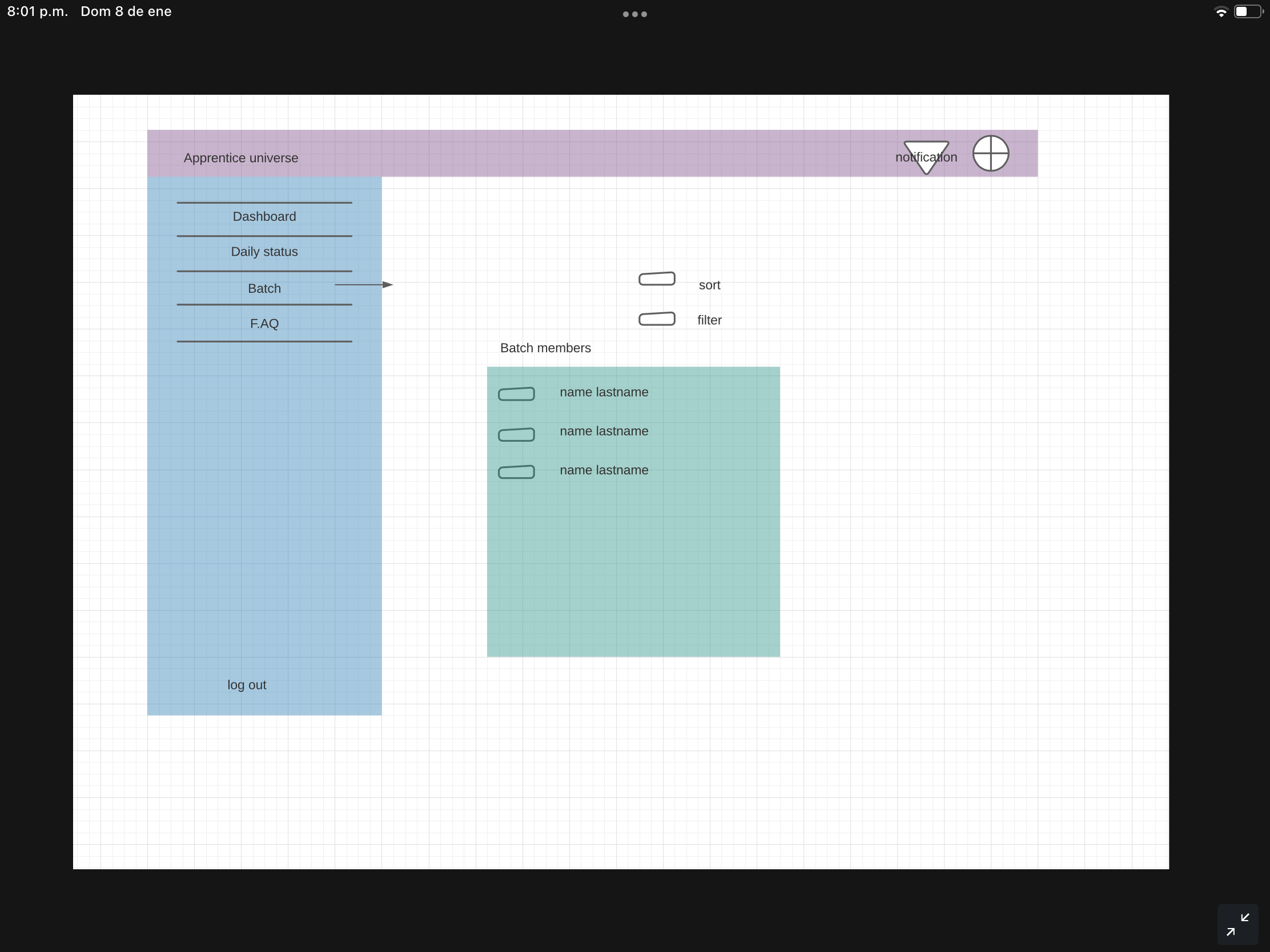Click the circle crosshair profile icon

pos(990,153)
